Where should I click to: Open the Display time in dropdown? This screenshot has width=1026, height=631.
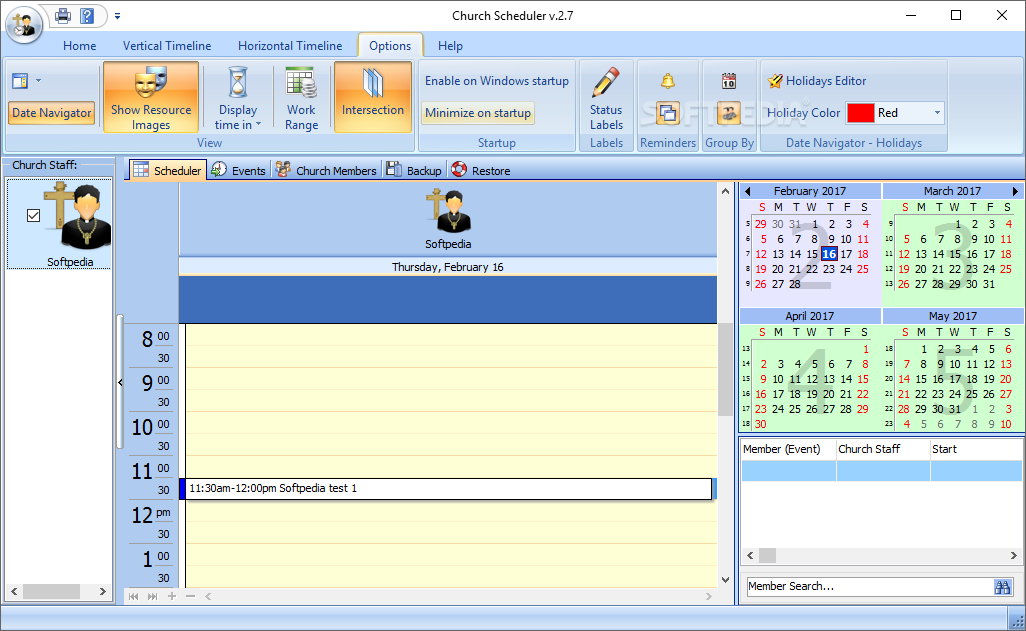tap(238, 98)
